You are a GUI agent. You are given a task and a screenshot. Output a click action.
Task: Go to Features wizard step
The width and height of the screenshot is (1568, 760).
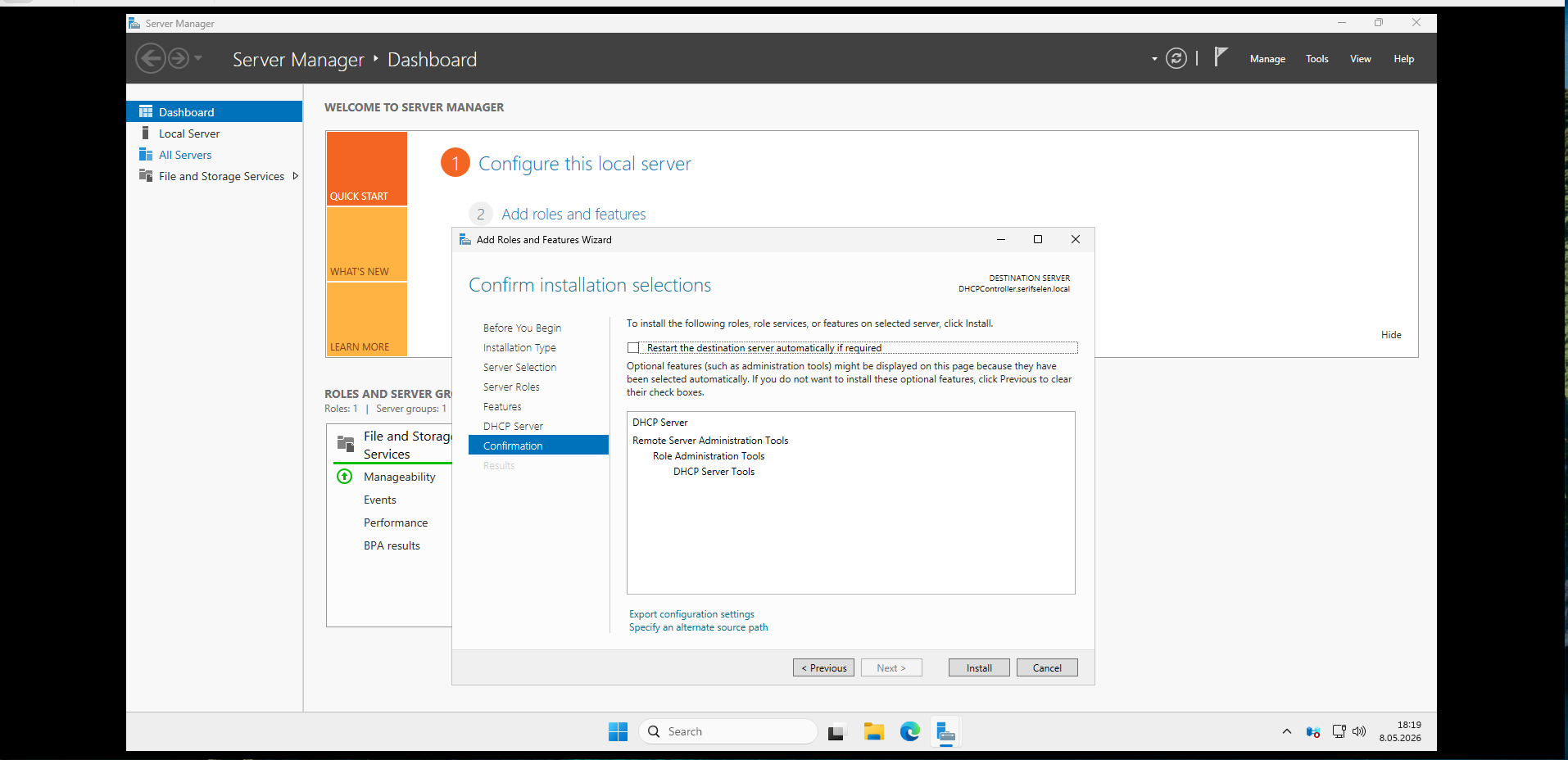(502, 406)
